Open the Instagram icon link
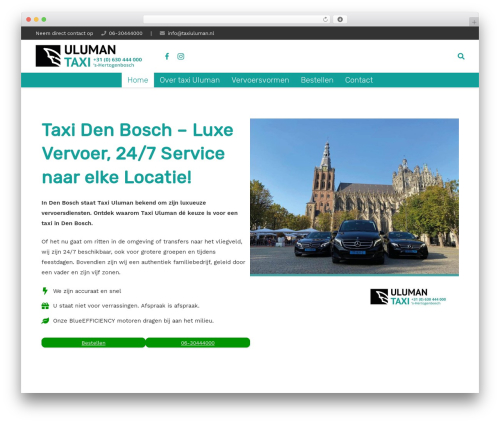Image resolution: width=500 pixels, height=423 pixels. coord(181,56)
